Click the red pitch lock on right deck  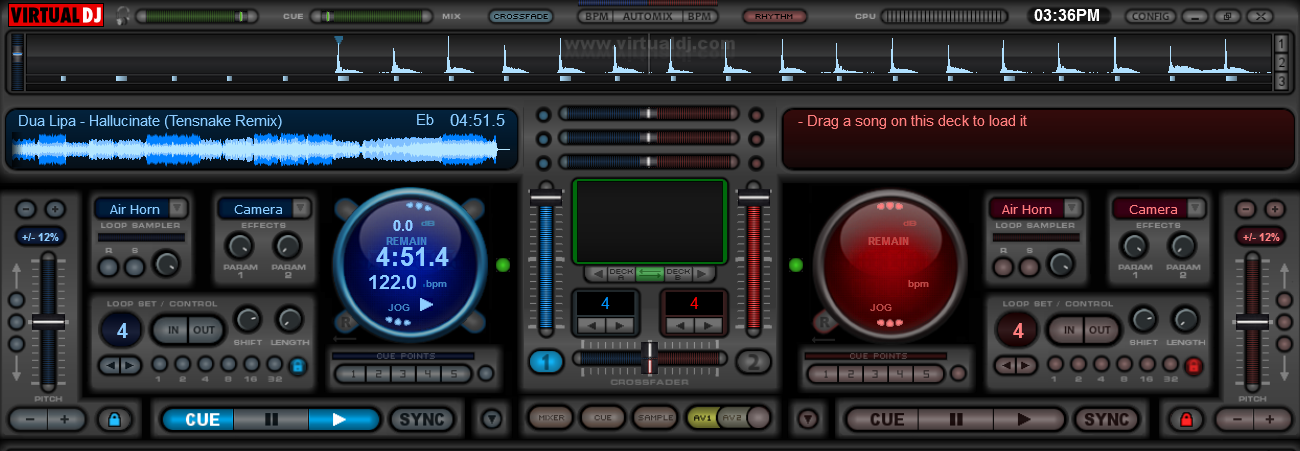click(x=1186, y=420)
